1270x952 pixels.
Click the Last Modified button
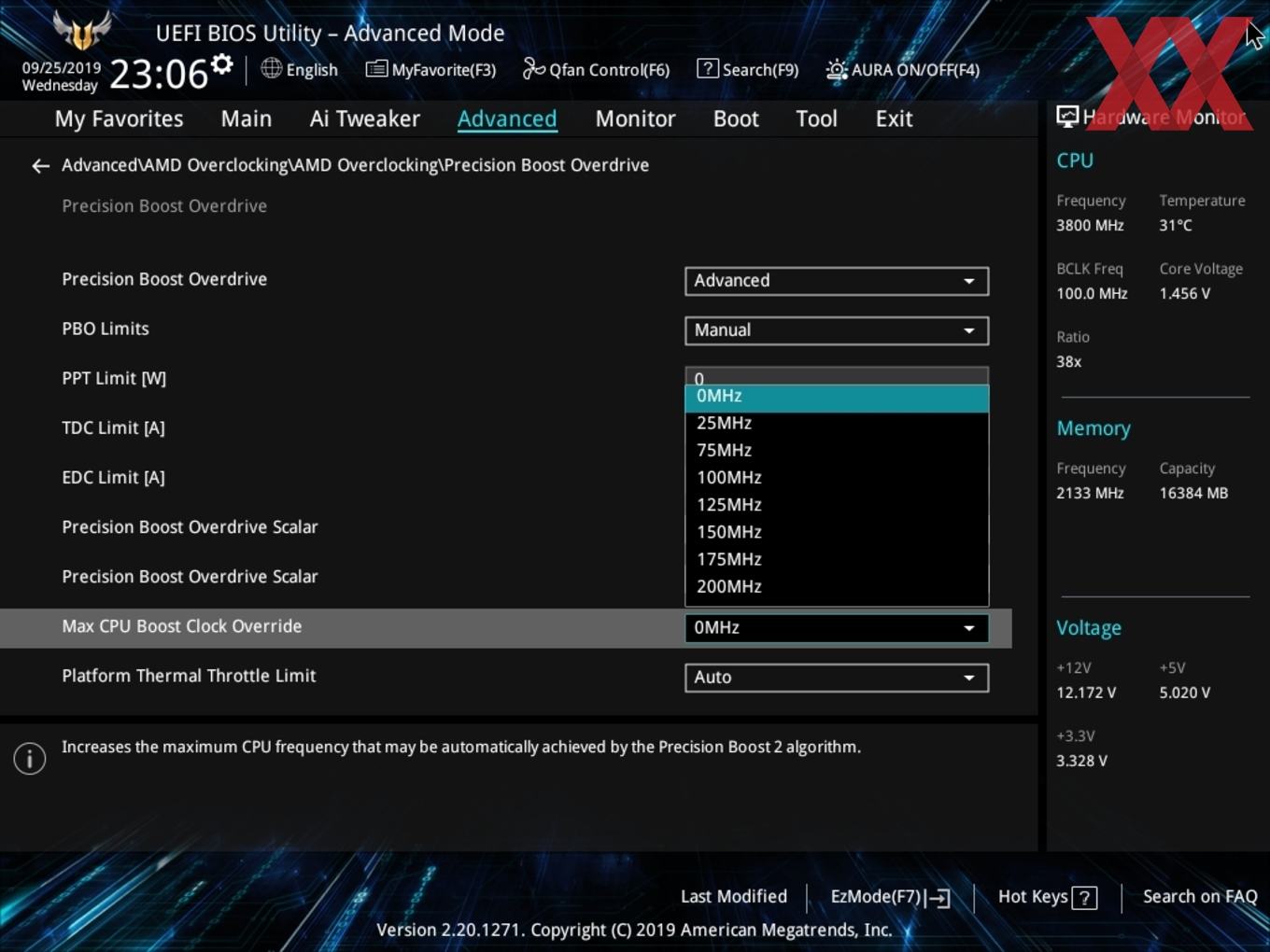(734, 897)
